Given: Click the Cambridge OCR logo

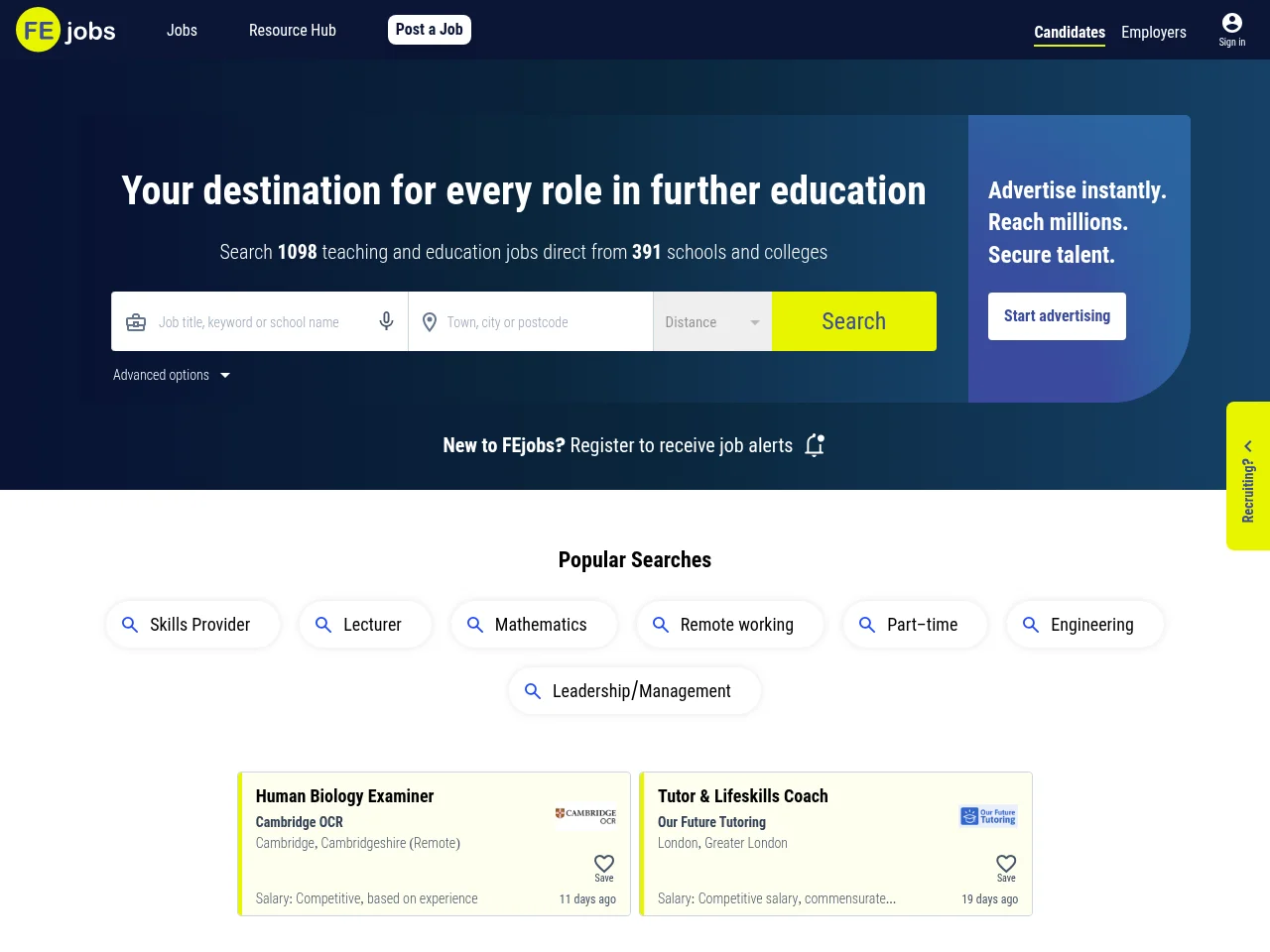Looking at the screenshot, I should coord(585,816).
